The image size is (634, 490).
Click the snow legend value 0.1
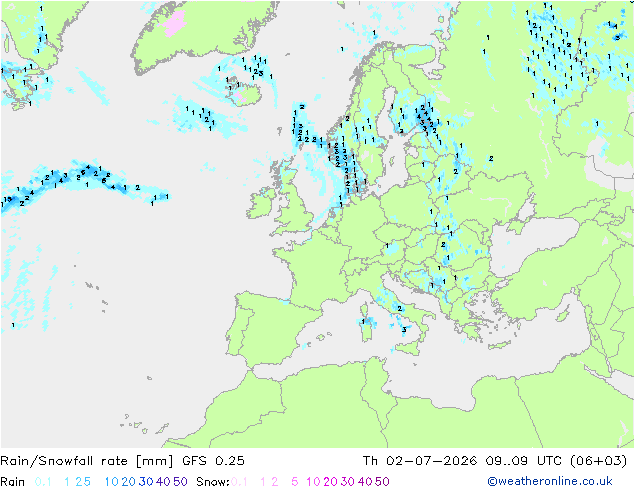[x=239, y=482]
